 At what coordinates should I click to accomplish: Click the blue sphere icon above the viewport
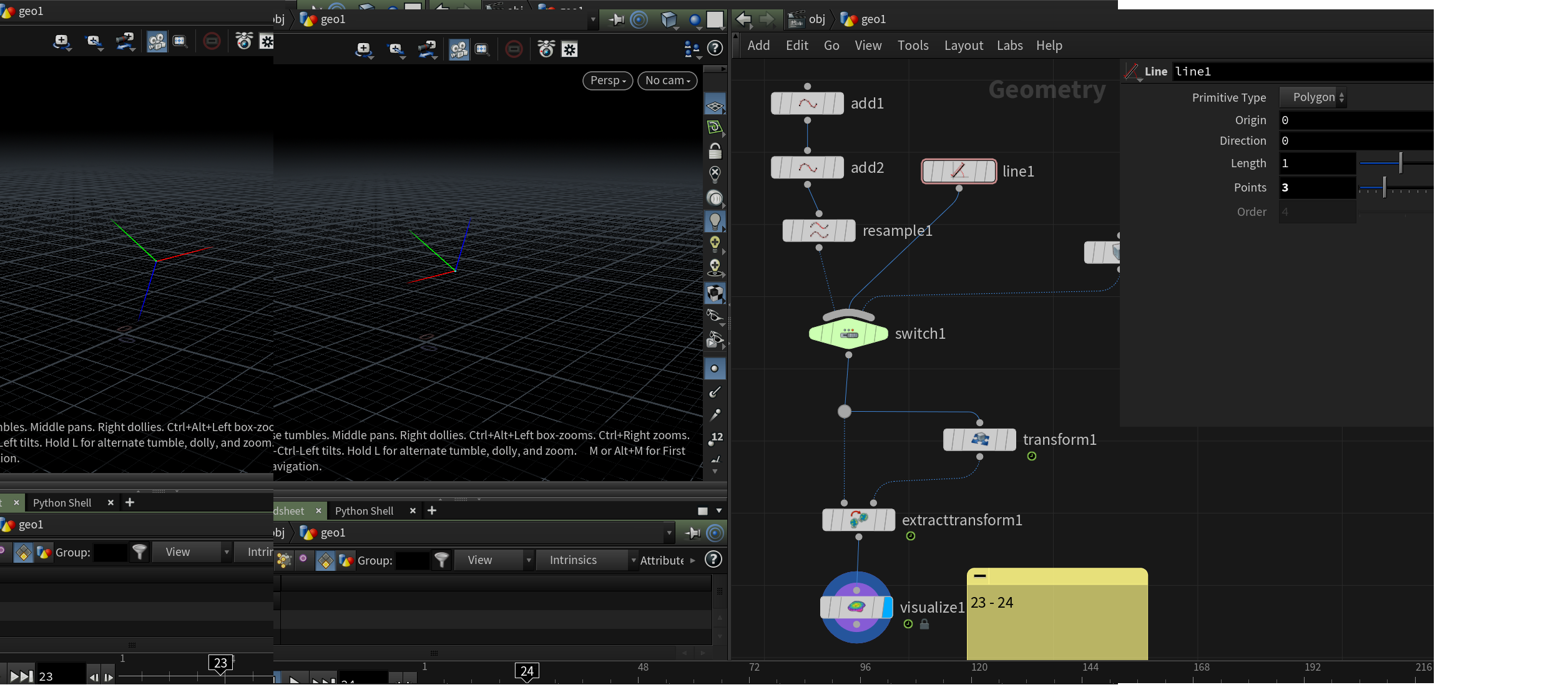pos(695,20)
